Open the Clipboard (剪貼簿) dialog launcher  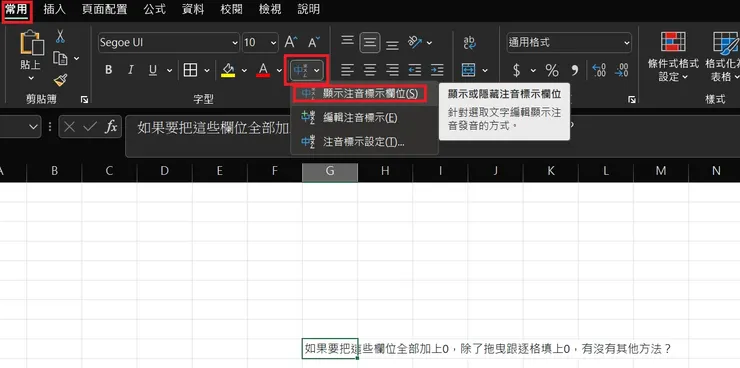tap(84, 99)
